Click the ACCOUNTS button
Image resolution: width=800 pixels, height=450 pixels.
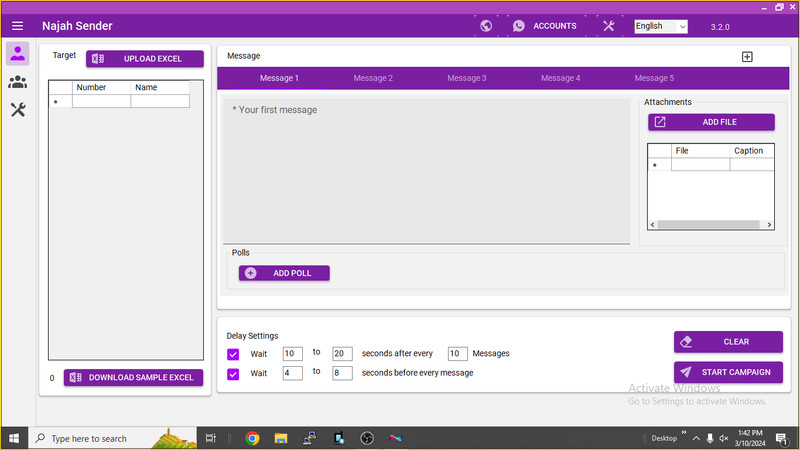pyautogui.click(x=545, y=26)
